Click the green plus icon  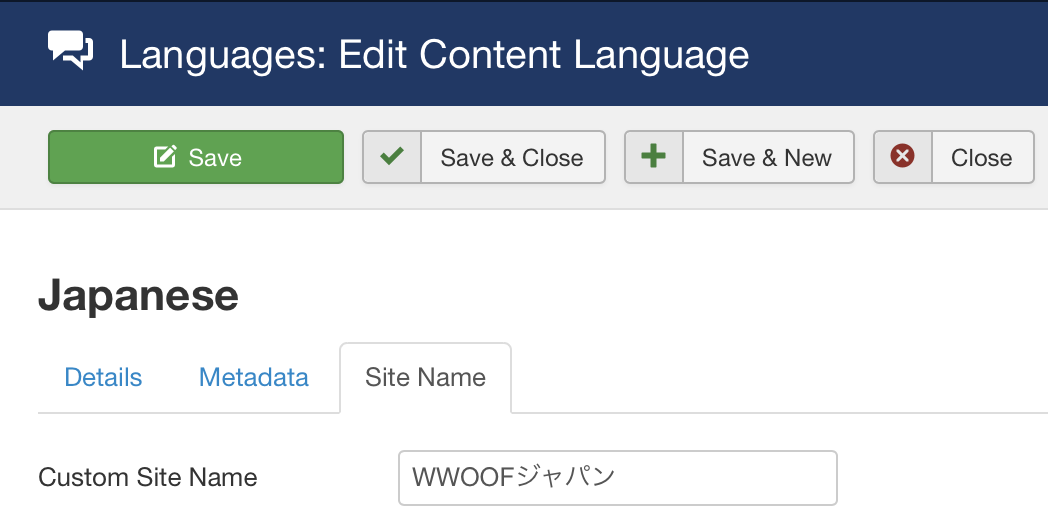653,156
